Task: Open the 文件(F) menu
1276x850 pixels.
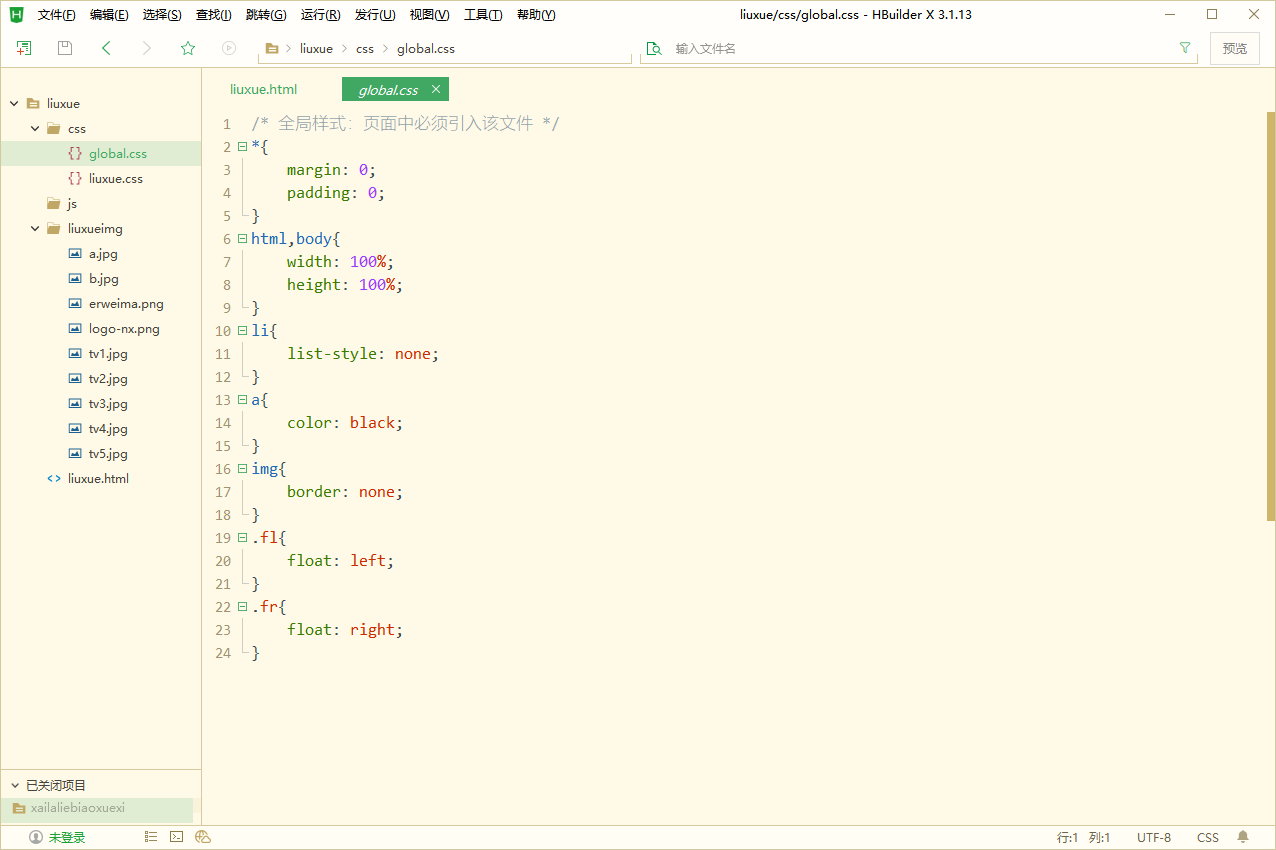Action: click(x=56, y=15)
